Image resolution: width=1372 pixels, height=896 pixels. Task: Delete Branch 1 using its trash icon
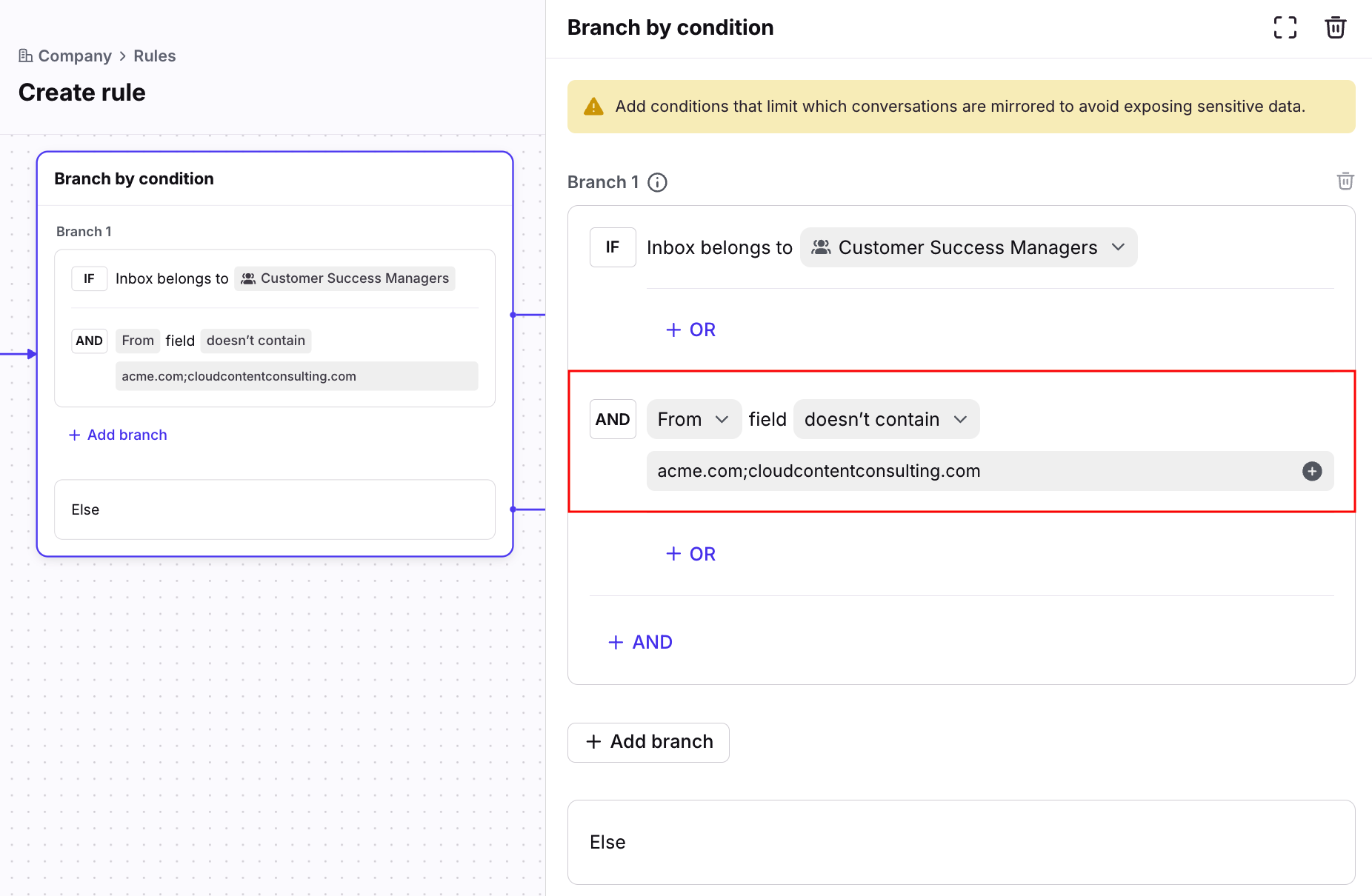(1345, 181)
